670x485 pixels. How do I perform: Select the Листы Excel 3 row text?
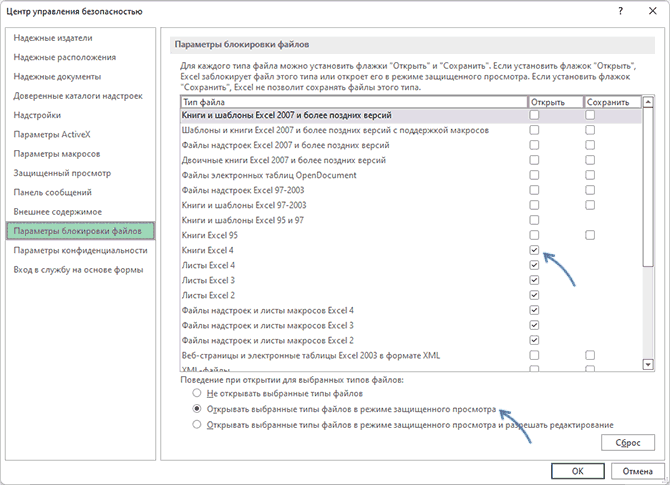point(208,280)
